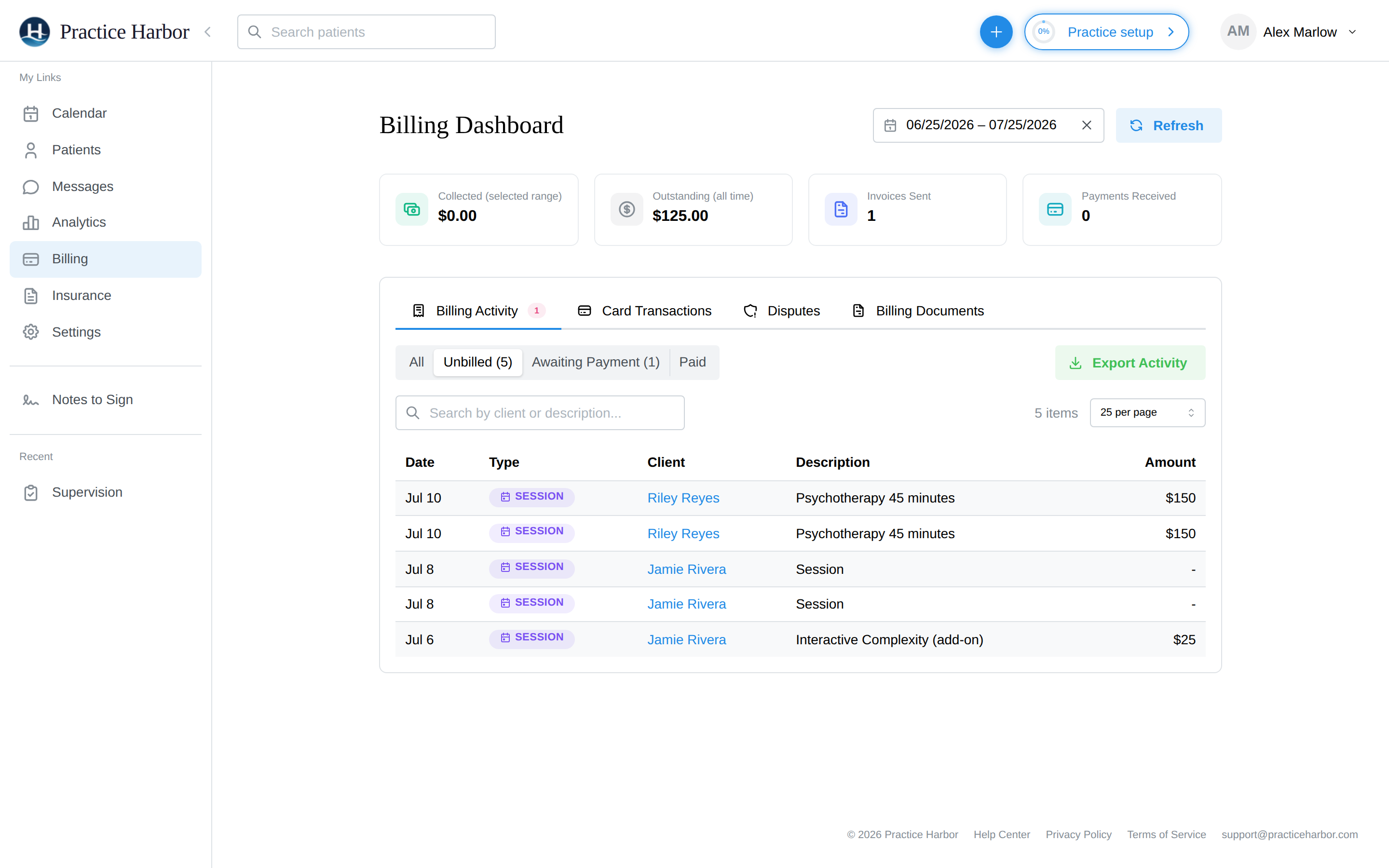Click the calendar icon in date range
Viewport: 1389px width, 868px height.
[890, 125]
